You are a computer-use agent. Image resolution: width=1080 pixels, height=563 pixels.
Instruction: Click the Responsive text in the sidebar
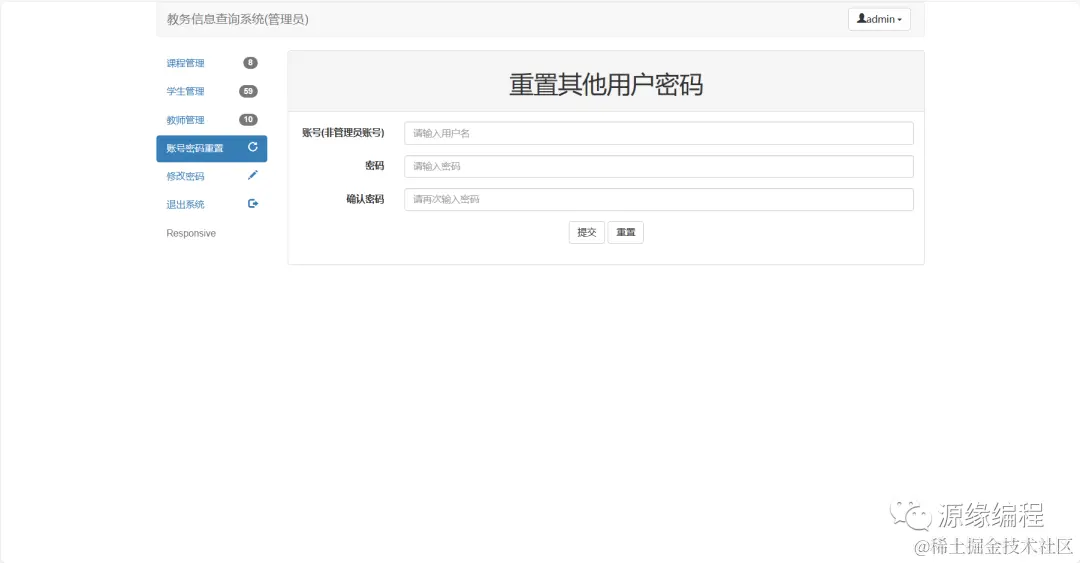(x=191, y=234)
